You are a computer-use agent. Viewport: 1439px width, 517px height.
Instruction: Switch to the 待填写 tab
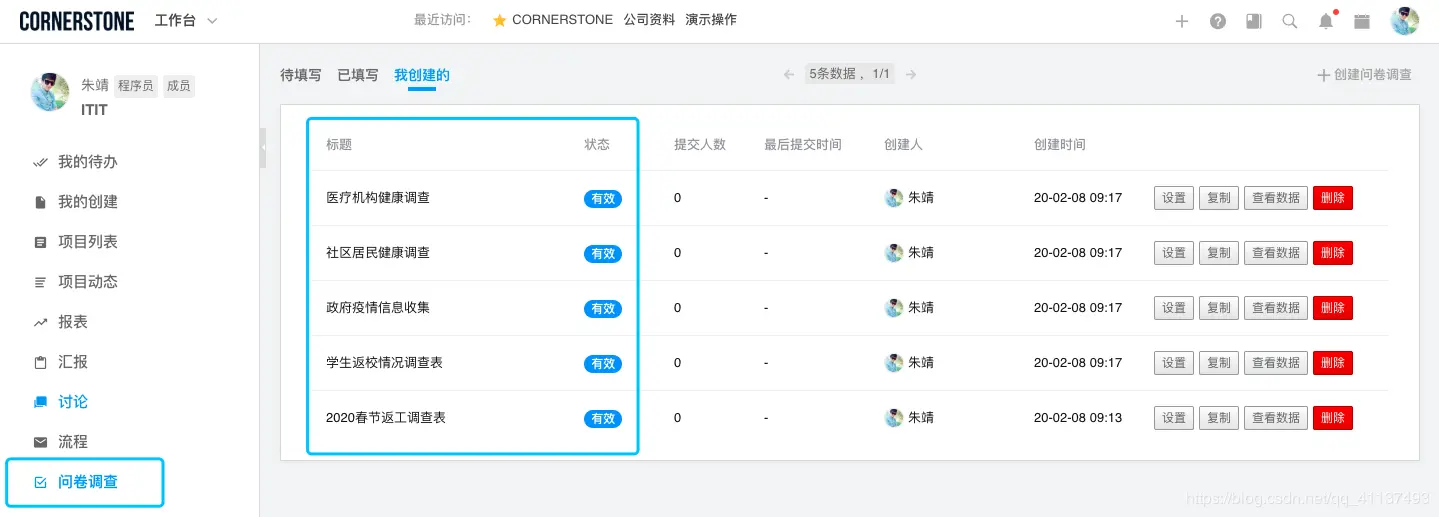tap(300, 75)
